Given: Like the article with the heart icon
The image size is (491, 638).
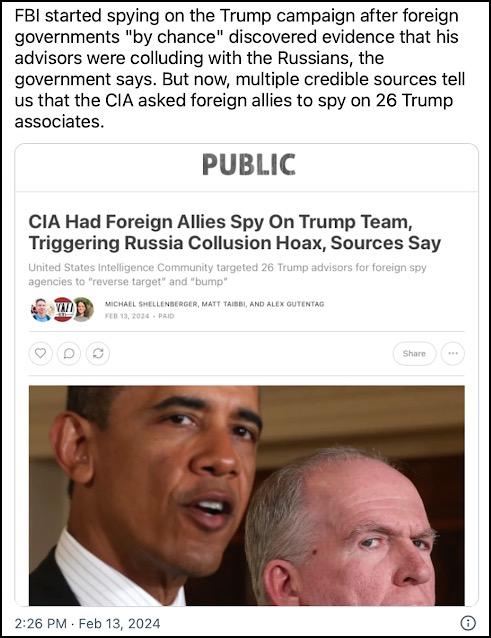Looking at the screenshot, I should click(x=40, y=353).
